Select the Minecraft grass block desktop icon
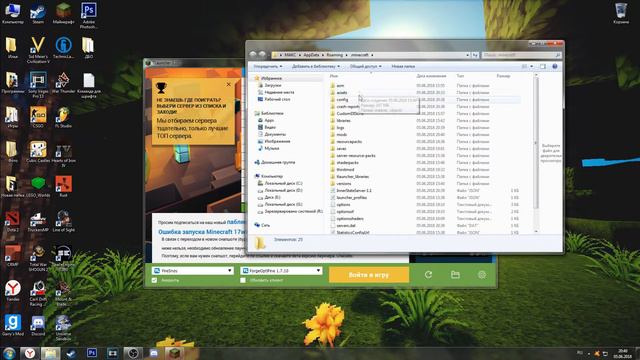Screen dimensions: 640x360 (63, 12)
